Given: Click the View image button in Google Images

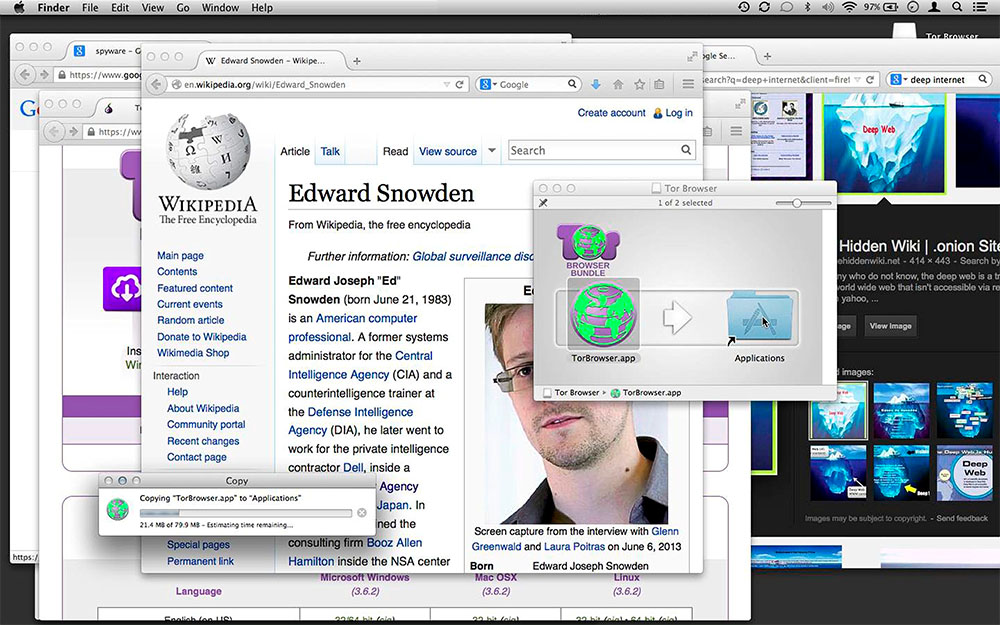Looking at the screenshot, I should 890,326.
